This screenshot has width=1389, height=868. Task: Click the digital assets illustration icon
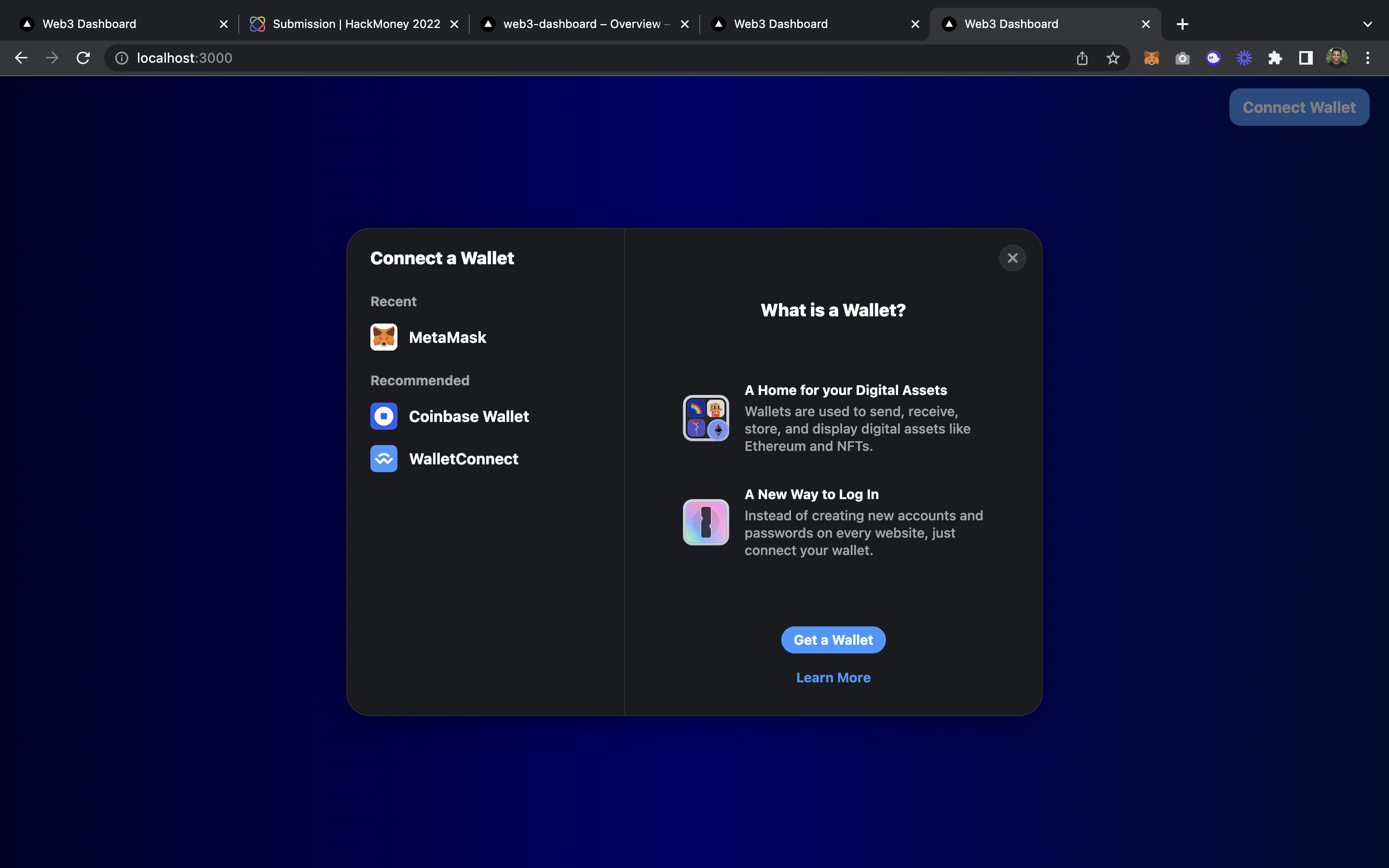706,417
